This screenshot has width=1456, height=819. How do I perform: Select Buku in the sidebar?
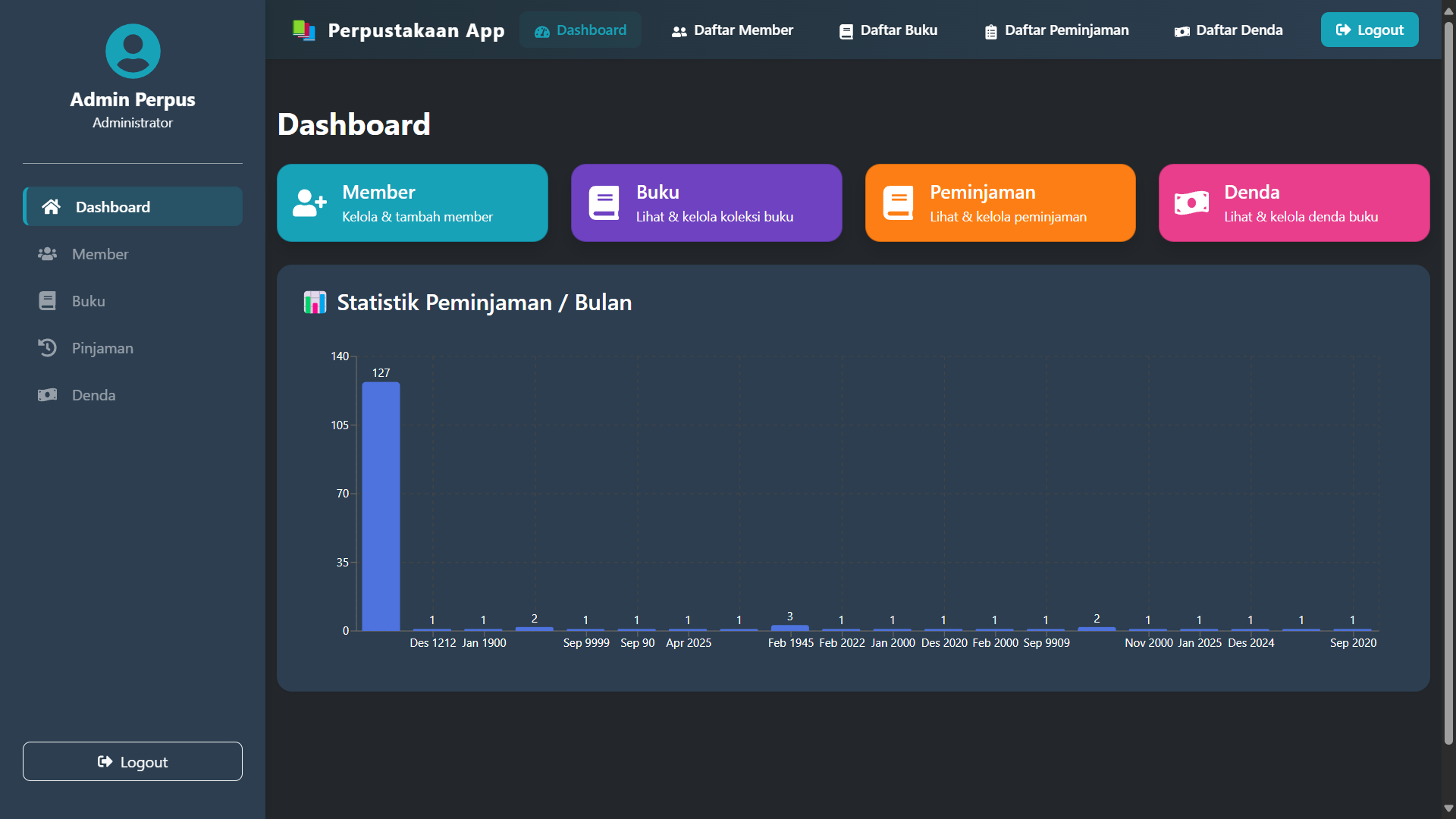point(88,301)
